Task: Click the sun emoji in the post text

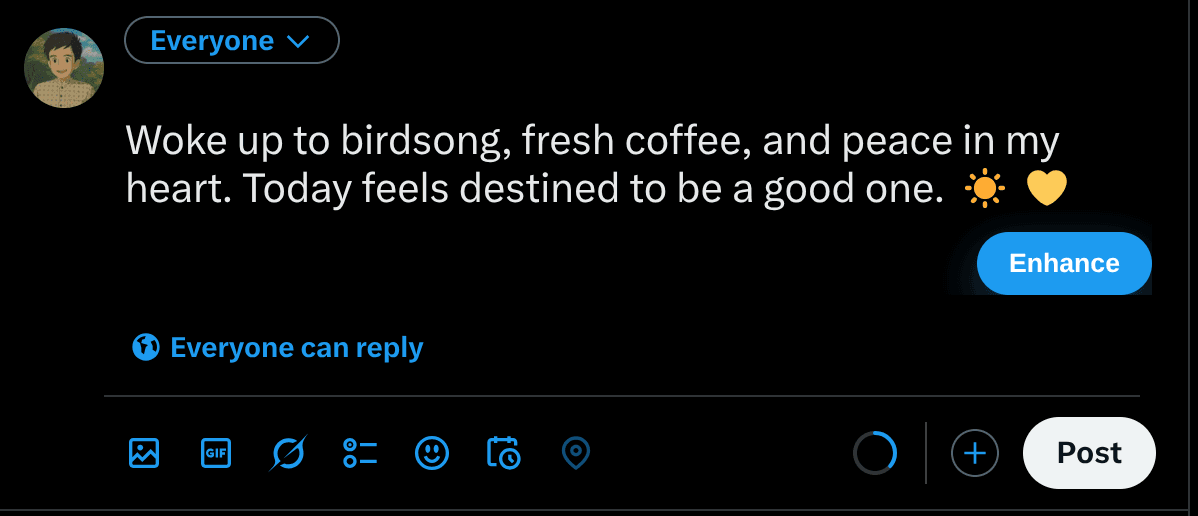Action: click(985, 189)
